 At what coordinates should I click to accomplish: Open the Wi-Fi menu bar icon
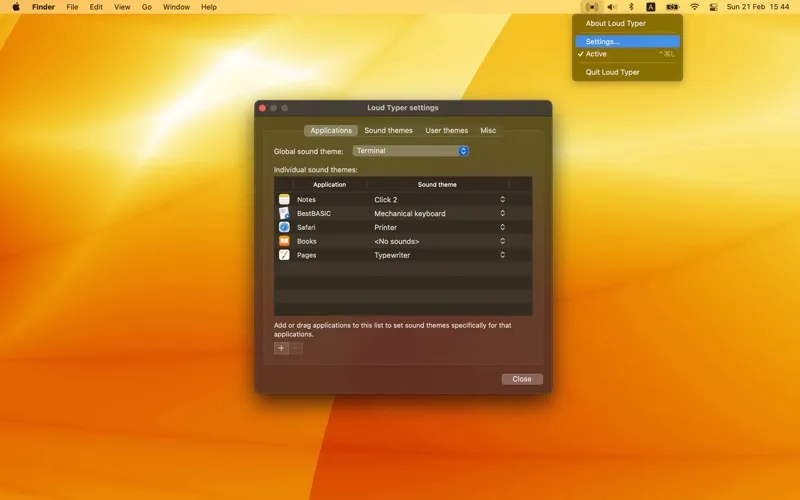(694, 7)
